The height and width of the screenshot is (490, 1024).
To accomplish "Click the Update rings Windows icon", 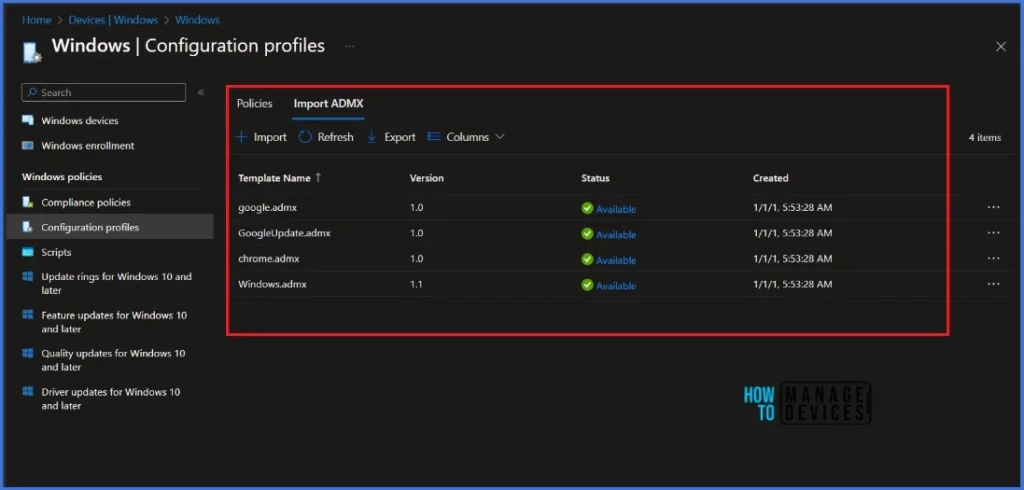I will click(27, 277).
